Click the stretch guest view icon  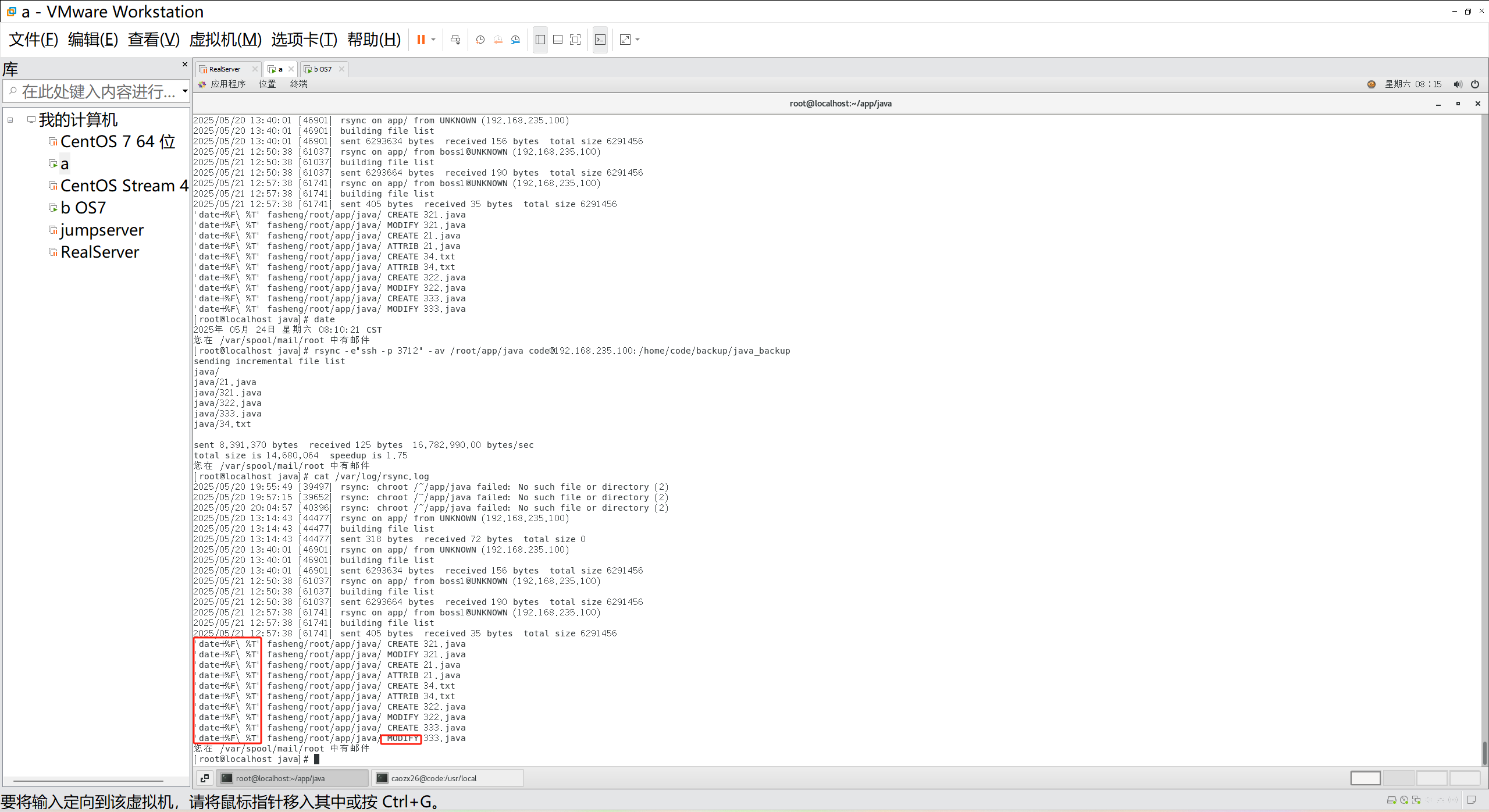point(625,40)
